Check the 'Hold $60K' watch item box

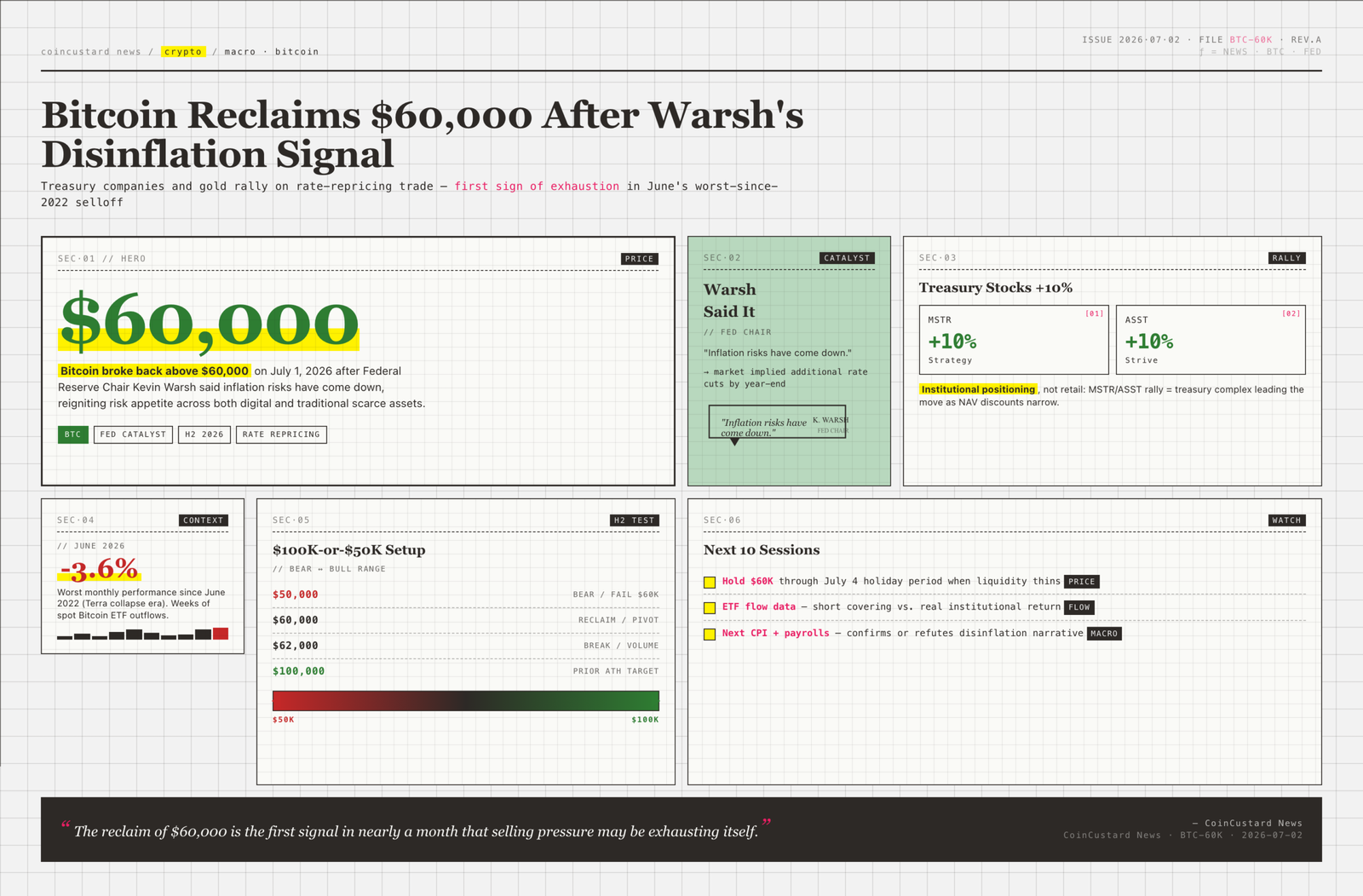(710, 583)
